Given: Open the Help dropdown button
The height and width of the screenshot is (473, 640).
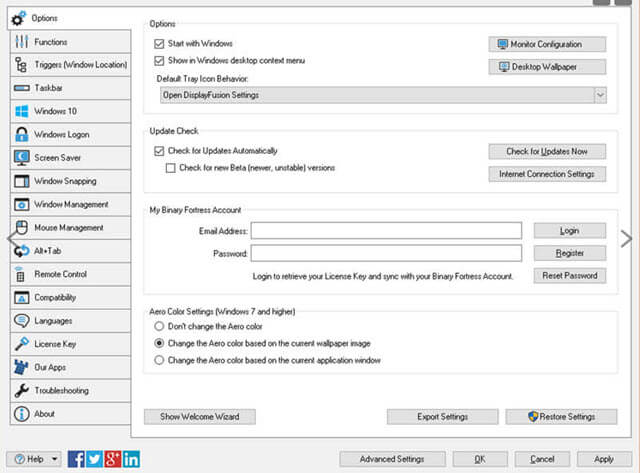Looking at the screenshot, I should tap(34, 459).
